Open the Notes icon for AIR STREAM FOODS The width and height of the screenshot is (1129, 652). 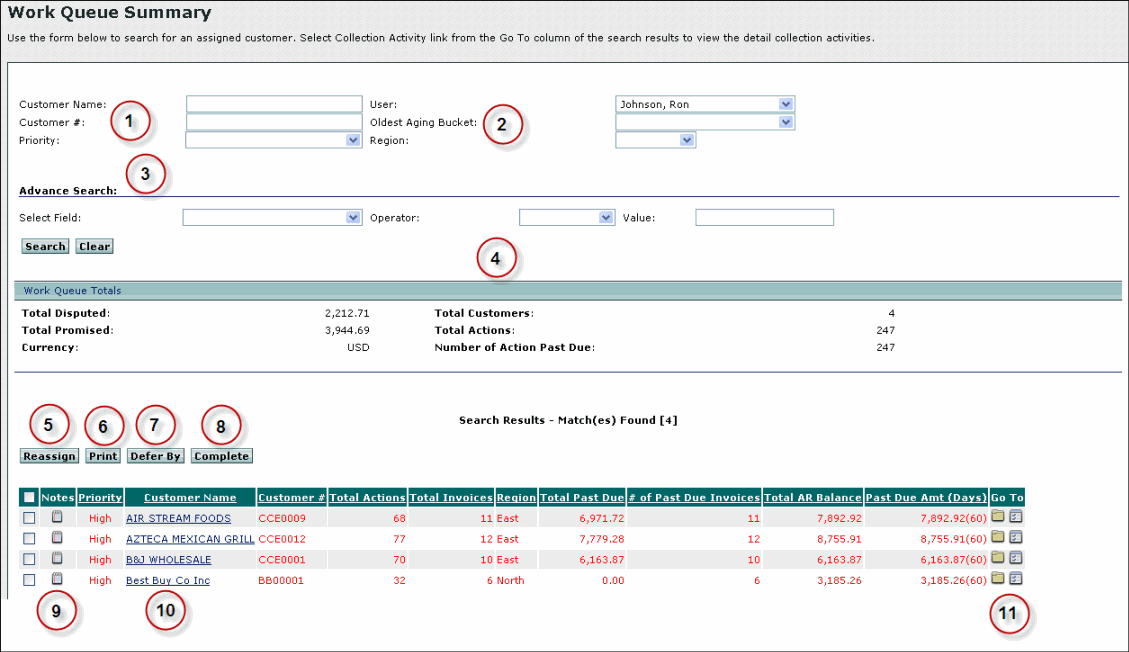click(x=58, y=518)
